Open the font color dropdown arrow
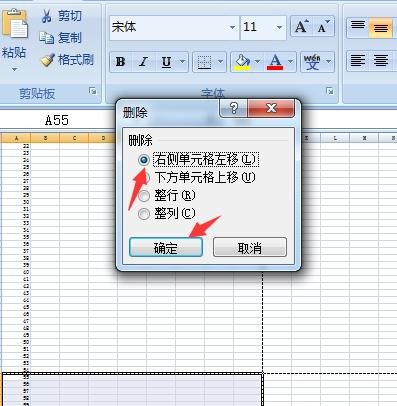Screen dimensions: 397x406 point(290,61)
